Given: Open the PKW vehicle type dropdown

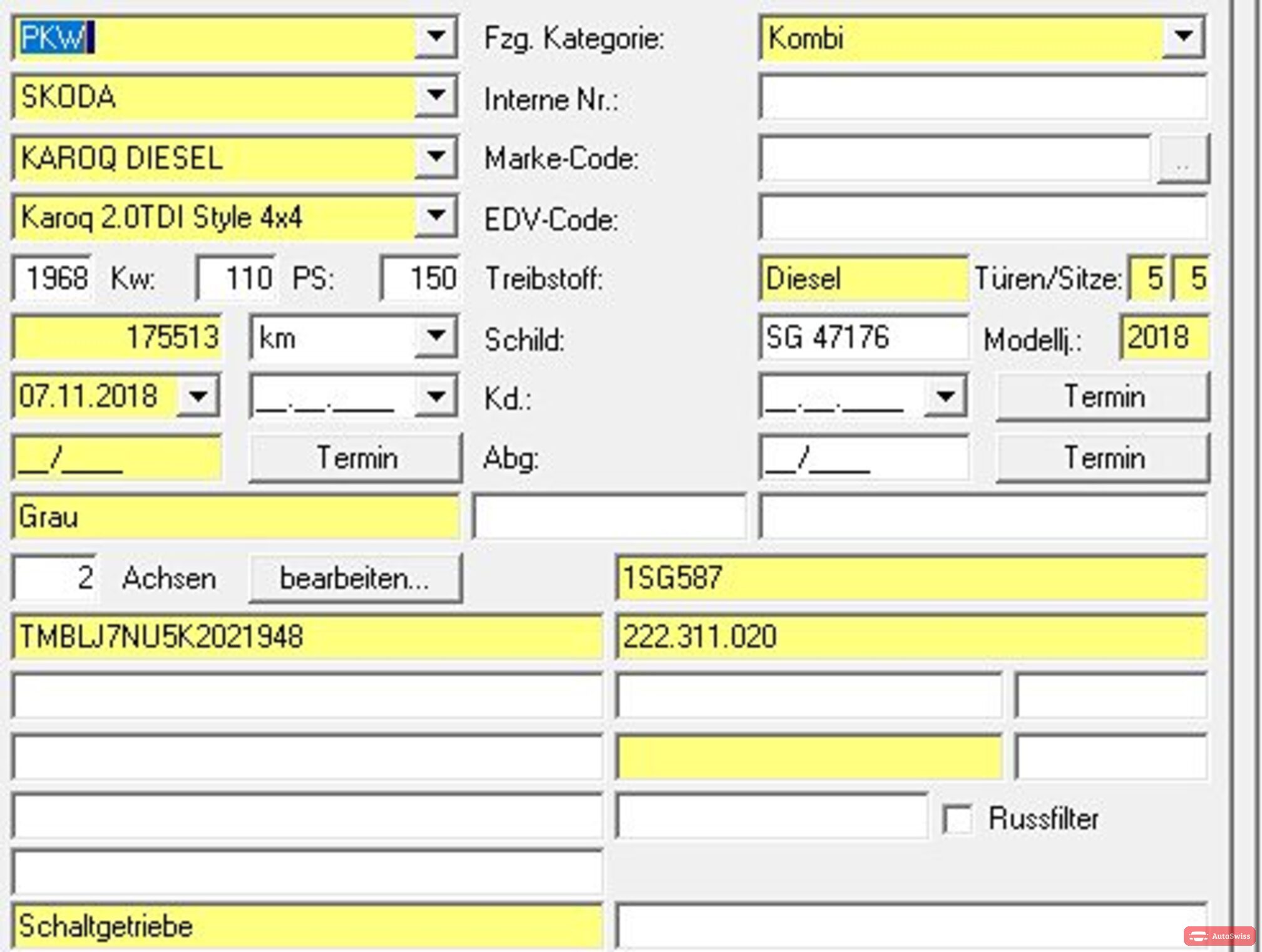Looking at the screenshot, I should coord(436,37).
